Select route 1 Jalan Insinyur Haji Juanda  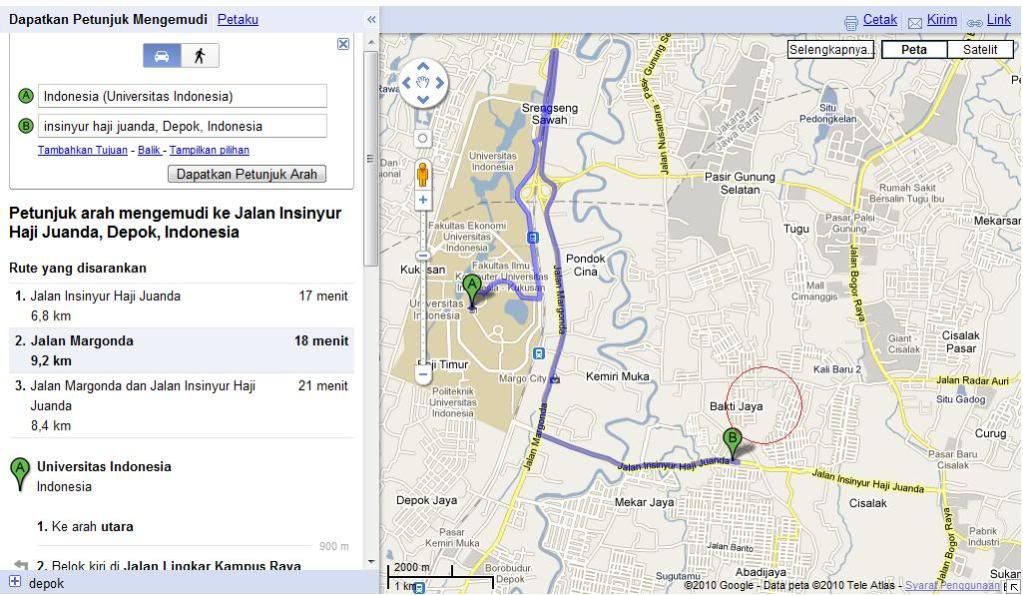click(x=105, y=296)
